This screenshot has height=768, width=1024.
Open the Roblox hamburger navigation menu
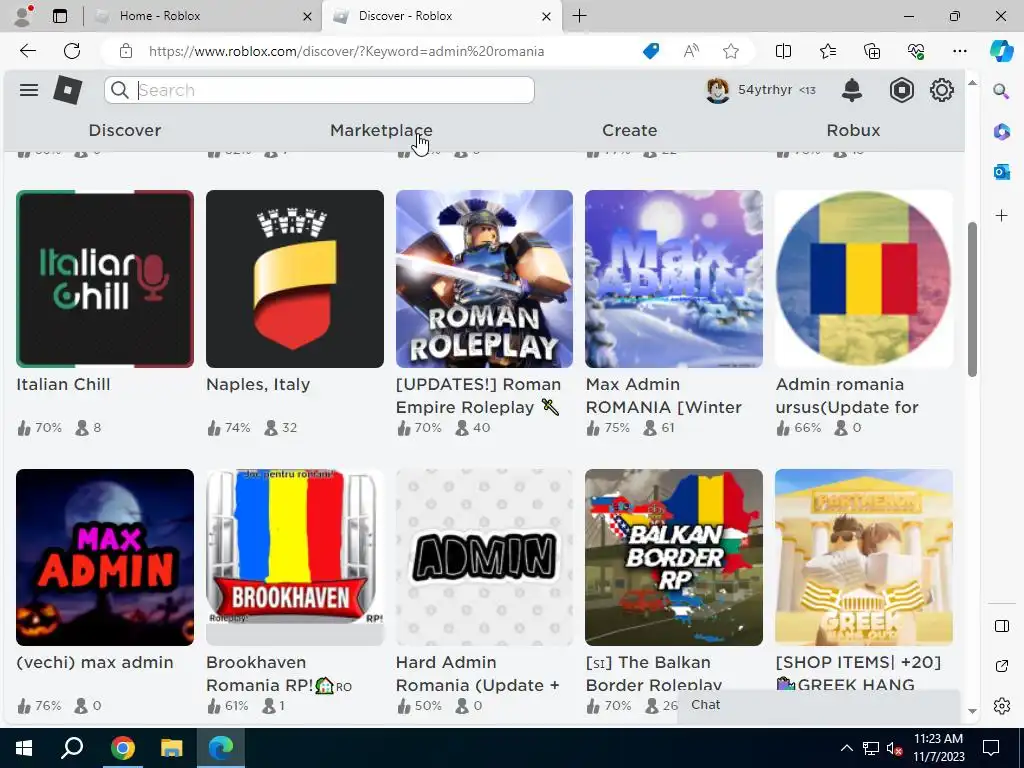(29, 90)
